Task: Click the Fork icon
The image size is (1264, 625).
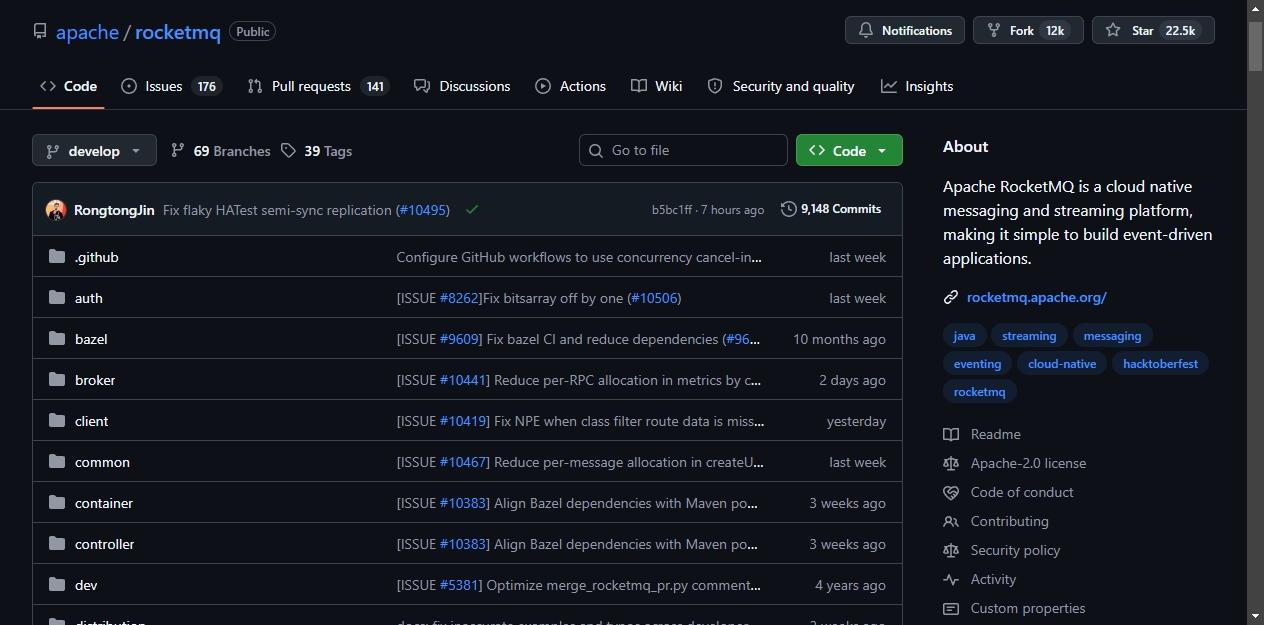Action: click(x=994, y=31)
